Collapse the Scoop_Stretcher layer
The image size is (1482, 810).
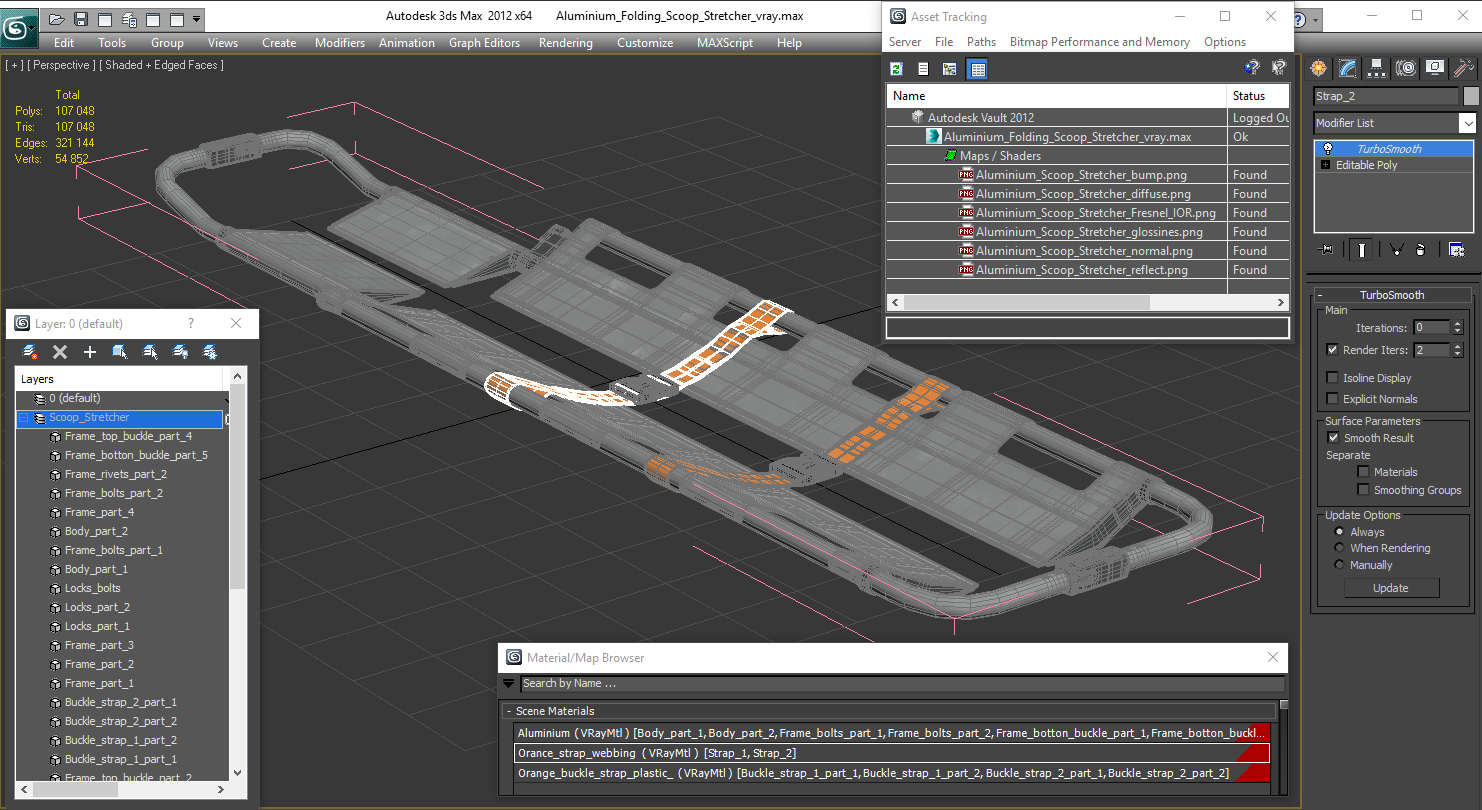24,418
